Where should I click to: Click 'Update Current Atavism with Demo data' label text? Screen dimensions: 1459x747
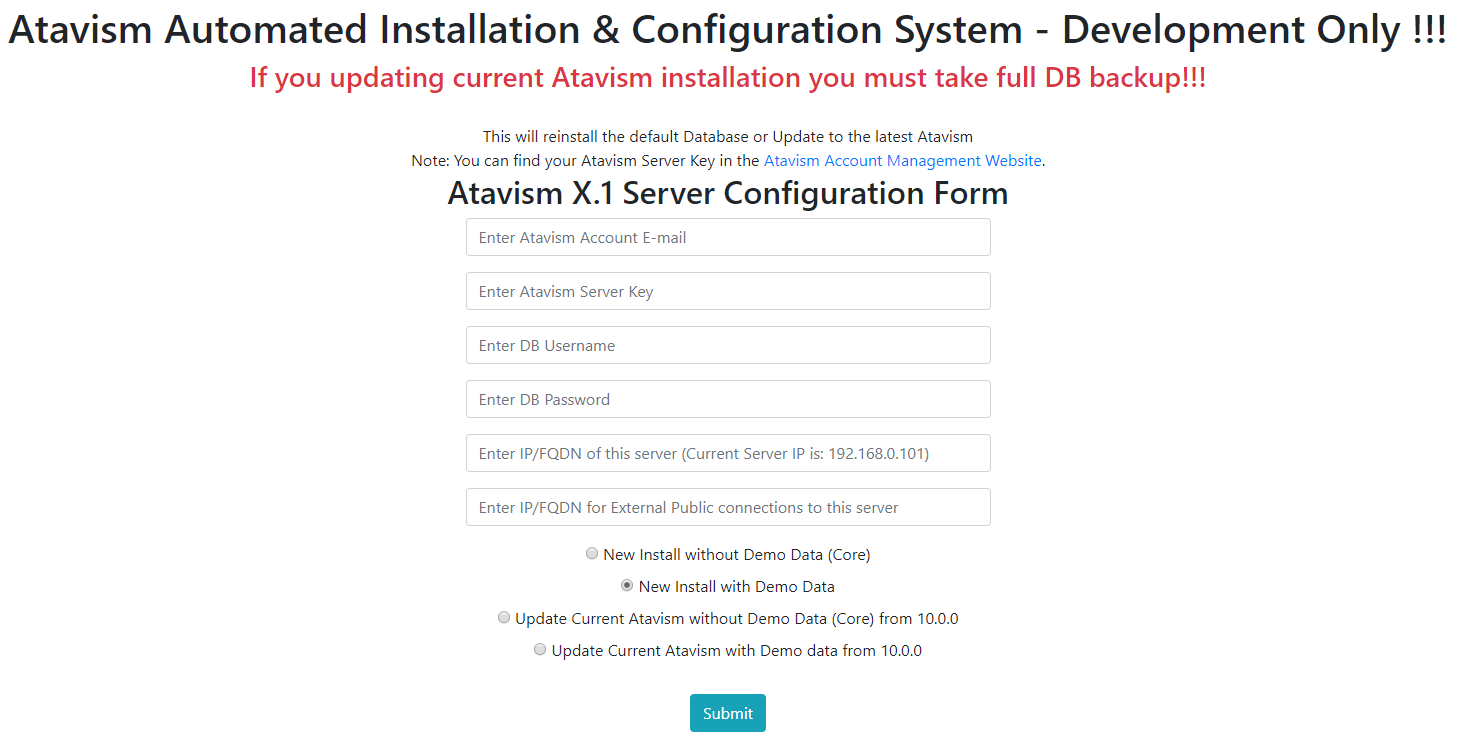[736, 651]
